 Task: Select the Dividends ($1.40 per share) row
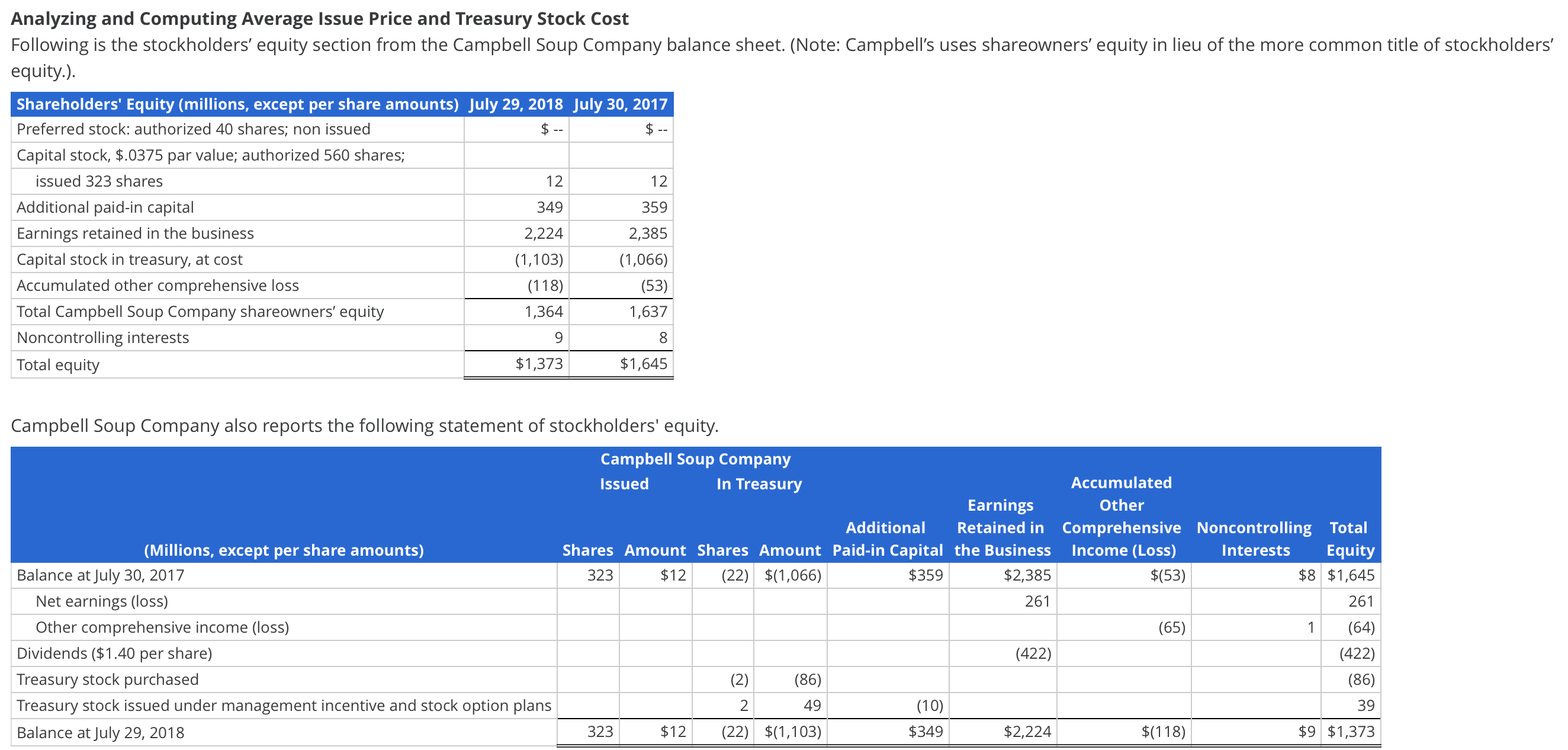click(114, 653)
